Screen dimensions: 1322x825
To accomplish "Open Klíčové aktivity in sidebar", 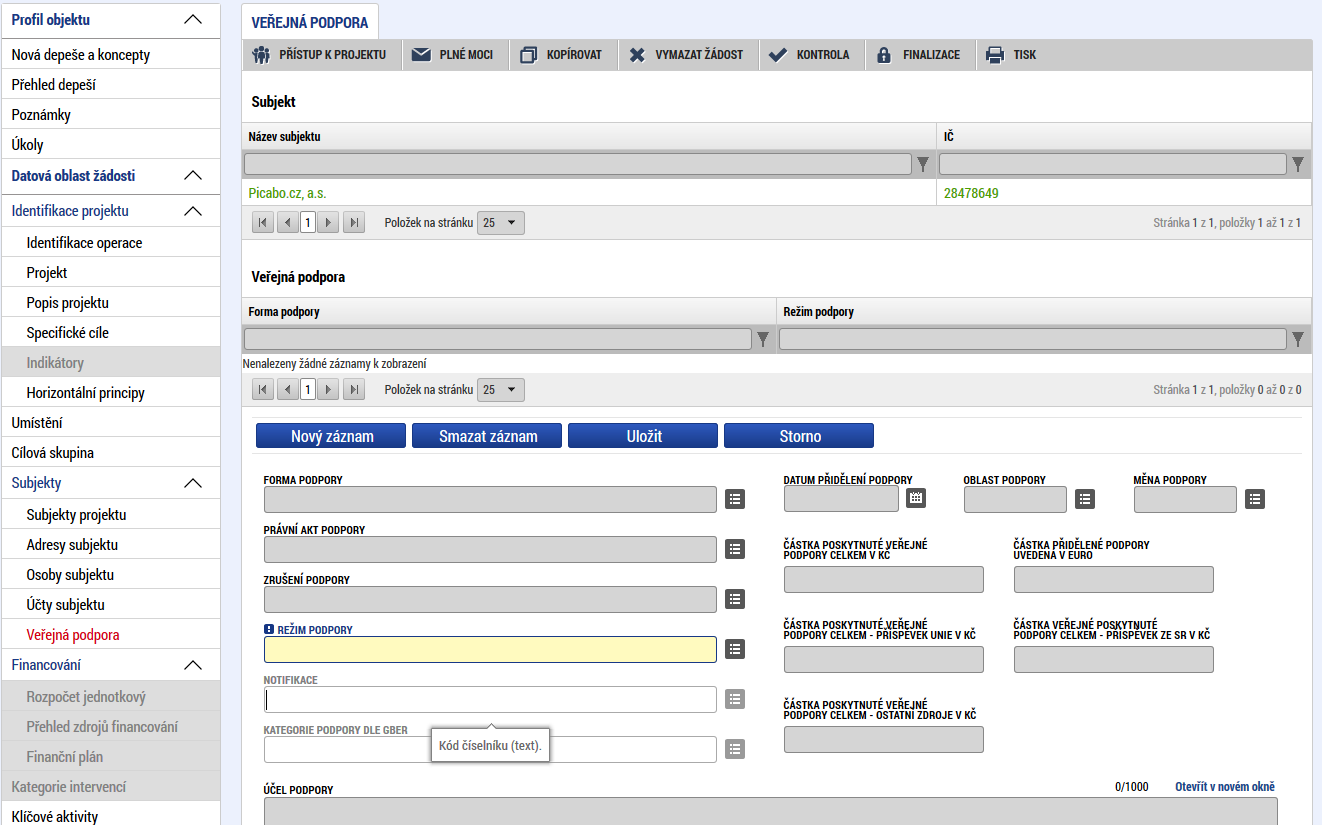I will 110,815.
